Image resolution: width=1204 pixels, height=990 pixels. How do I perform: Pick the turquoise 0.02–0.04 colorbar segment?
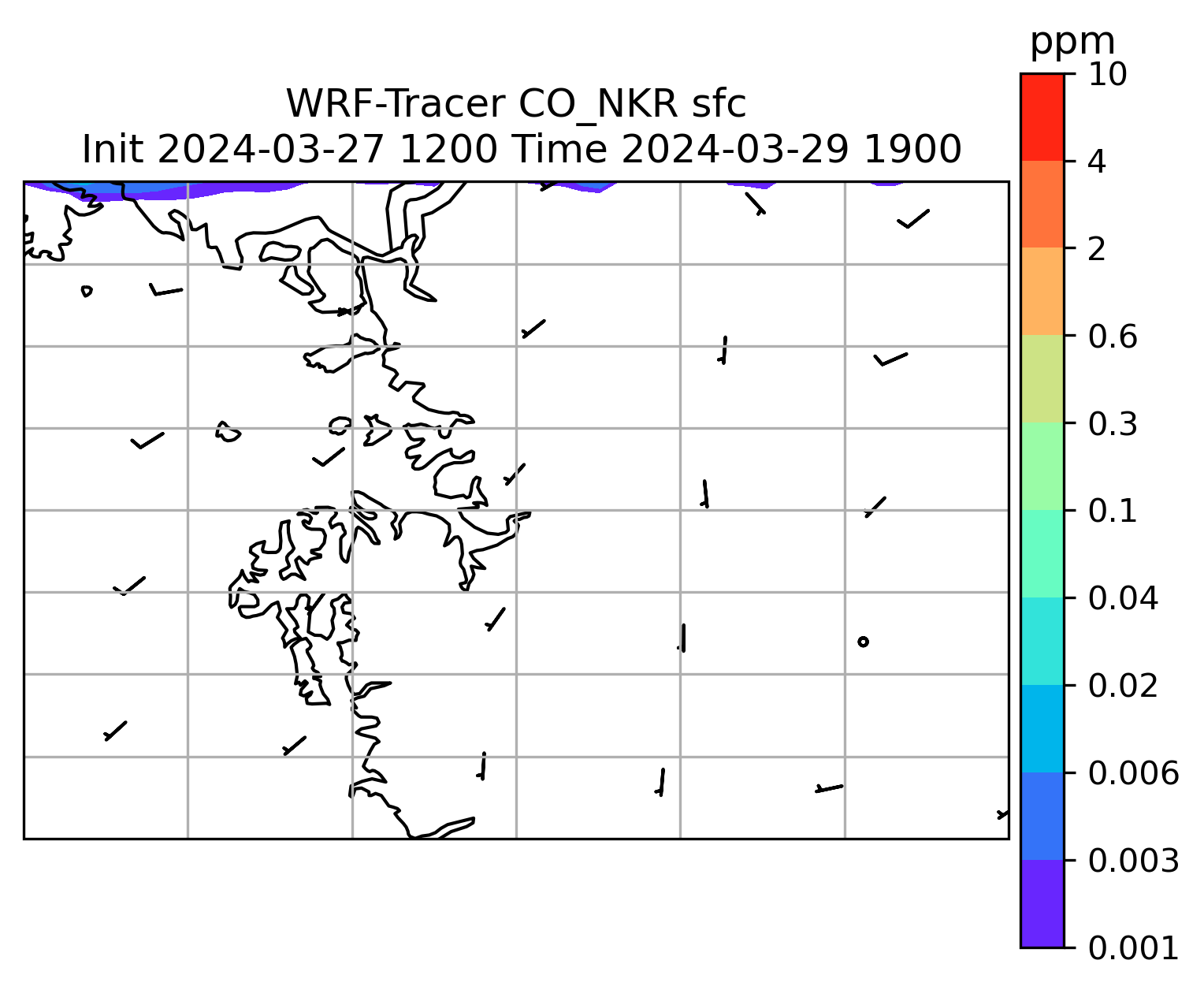coord(1042,641)
